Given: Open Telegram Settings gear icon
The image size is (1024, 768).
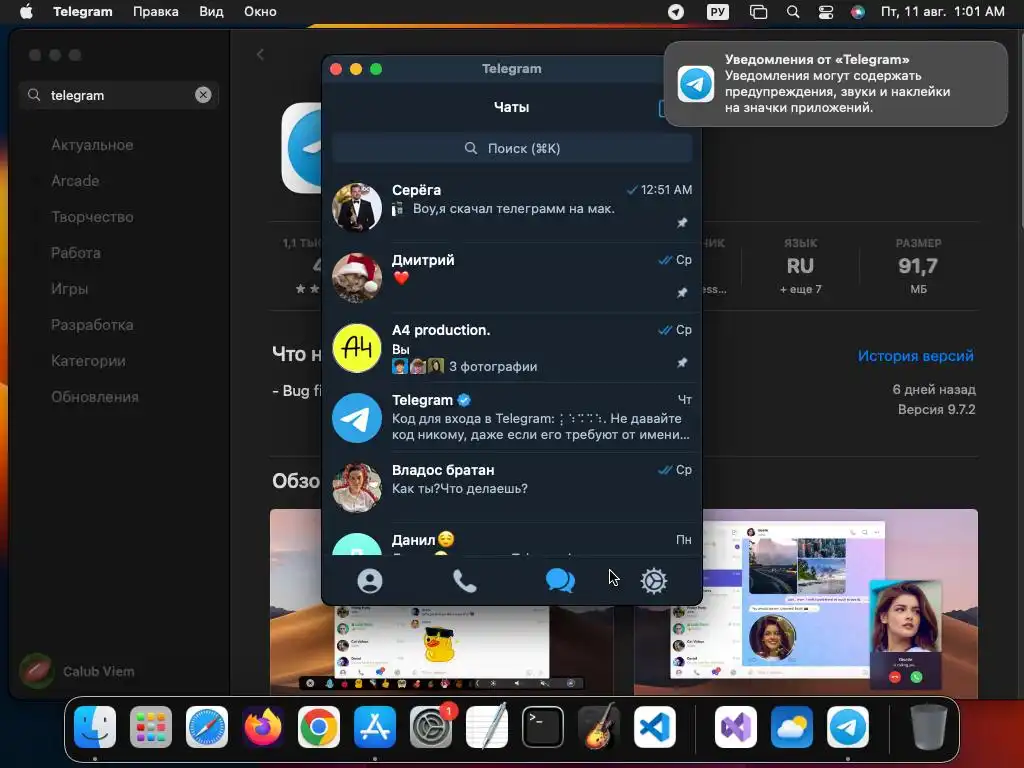Looking at the screenshot, I should (654, 581).
